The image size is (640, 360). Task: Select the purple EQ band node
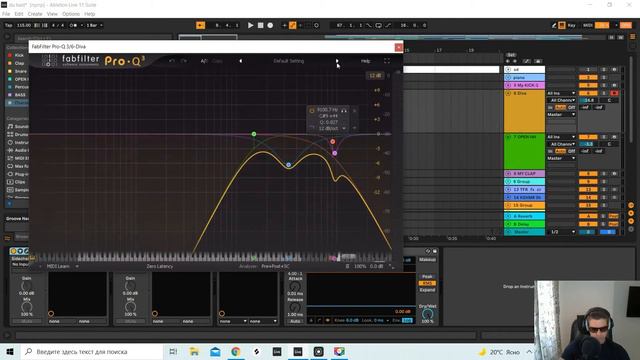[335, 153]
